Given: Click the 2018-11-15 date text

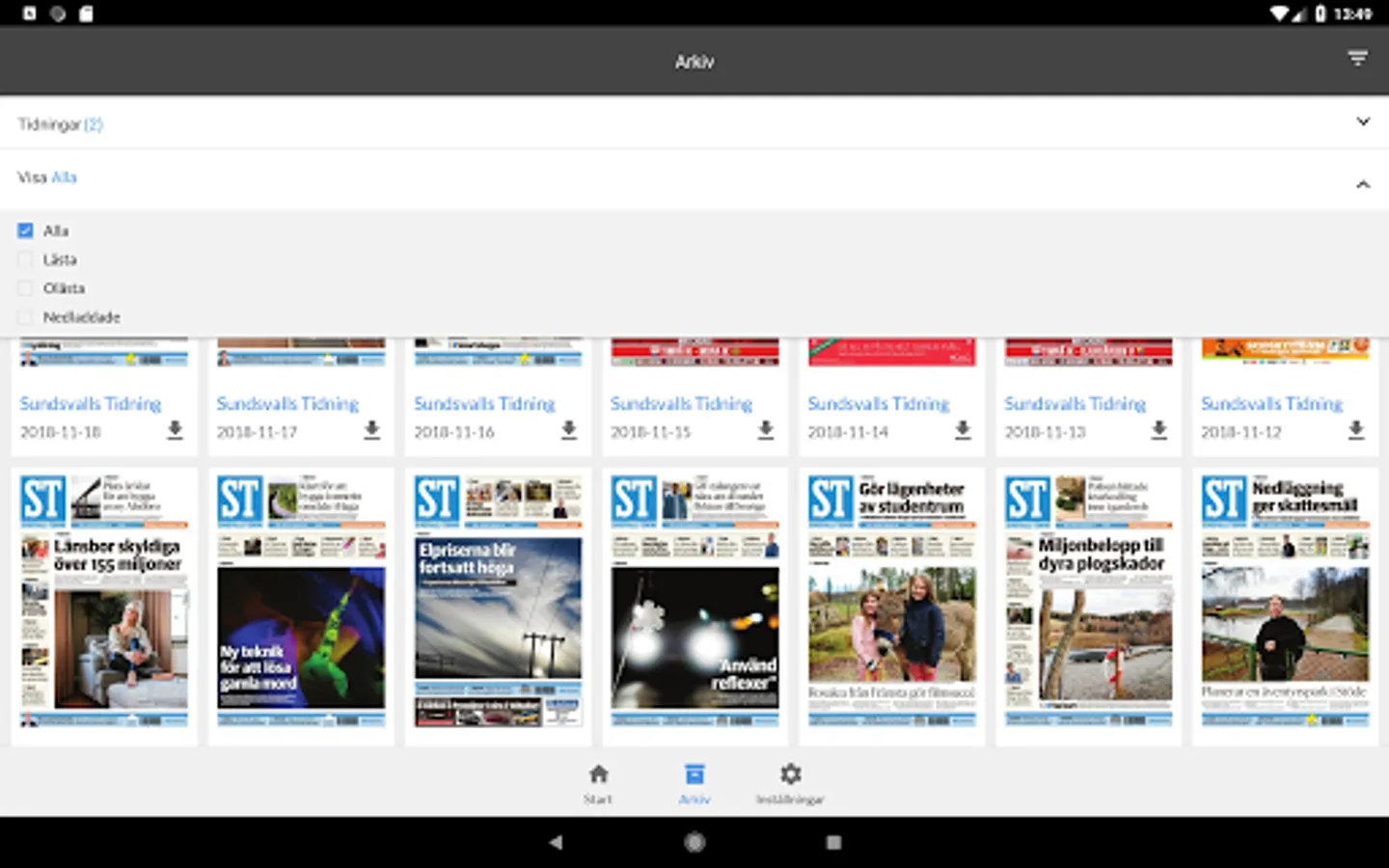Looking at the screenshot, I should pos(651,432).
